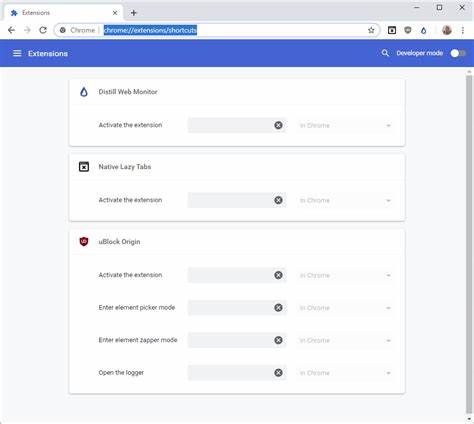Minimize the Chrome window
The image size is (474, 424).
(x=417, y=7)
